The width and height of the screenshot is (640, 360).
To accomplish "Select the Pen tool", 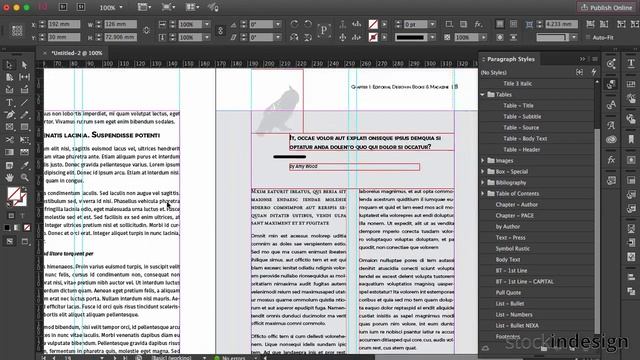I will (9, 115).
